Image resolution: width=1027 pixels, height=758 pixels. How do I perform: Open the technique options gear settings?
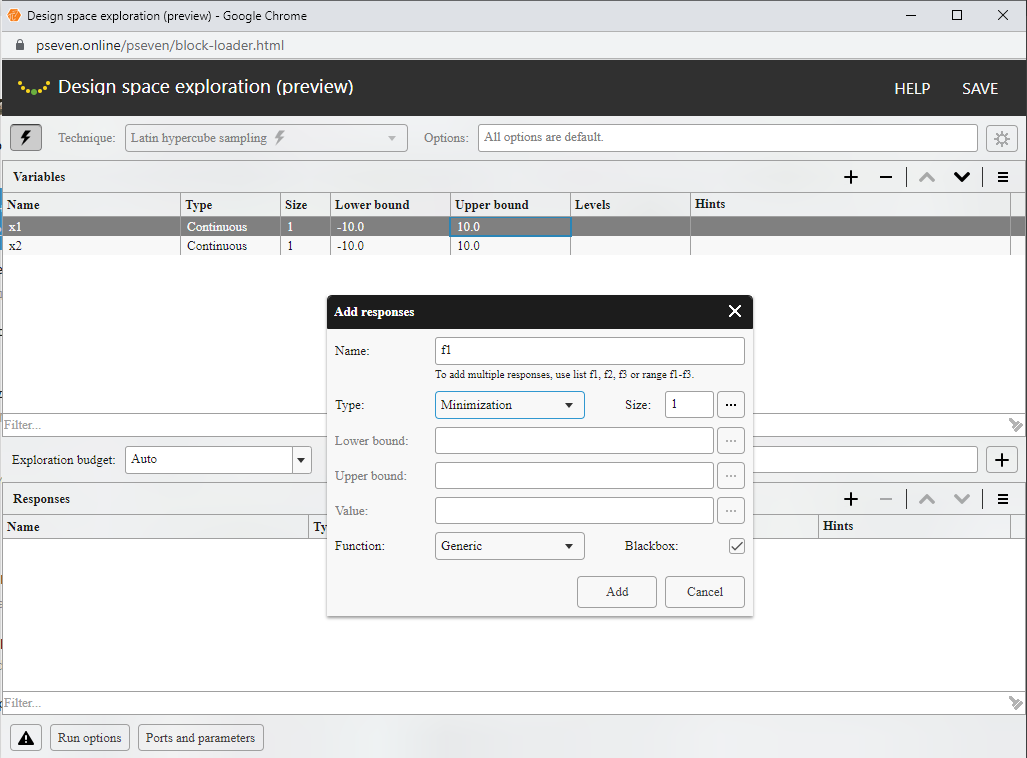[x=1001, y=138]
